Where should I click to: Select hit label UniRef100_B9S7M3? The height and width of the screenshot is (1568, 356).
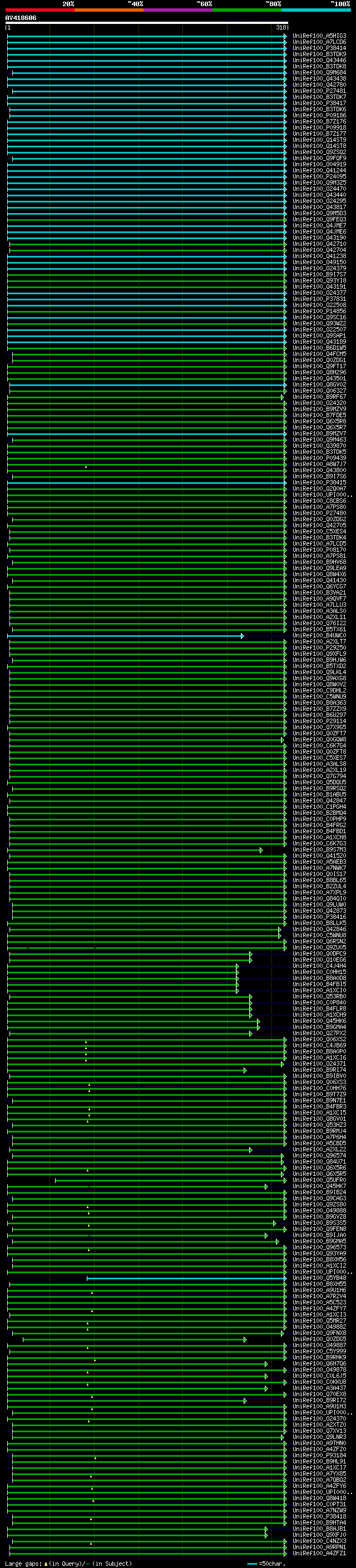tap(319, 850)
